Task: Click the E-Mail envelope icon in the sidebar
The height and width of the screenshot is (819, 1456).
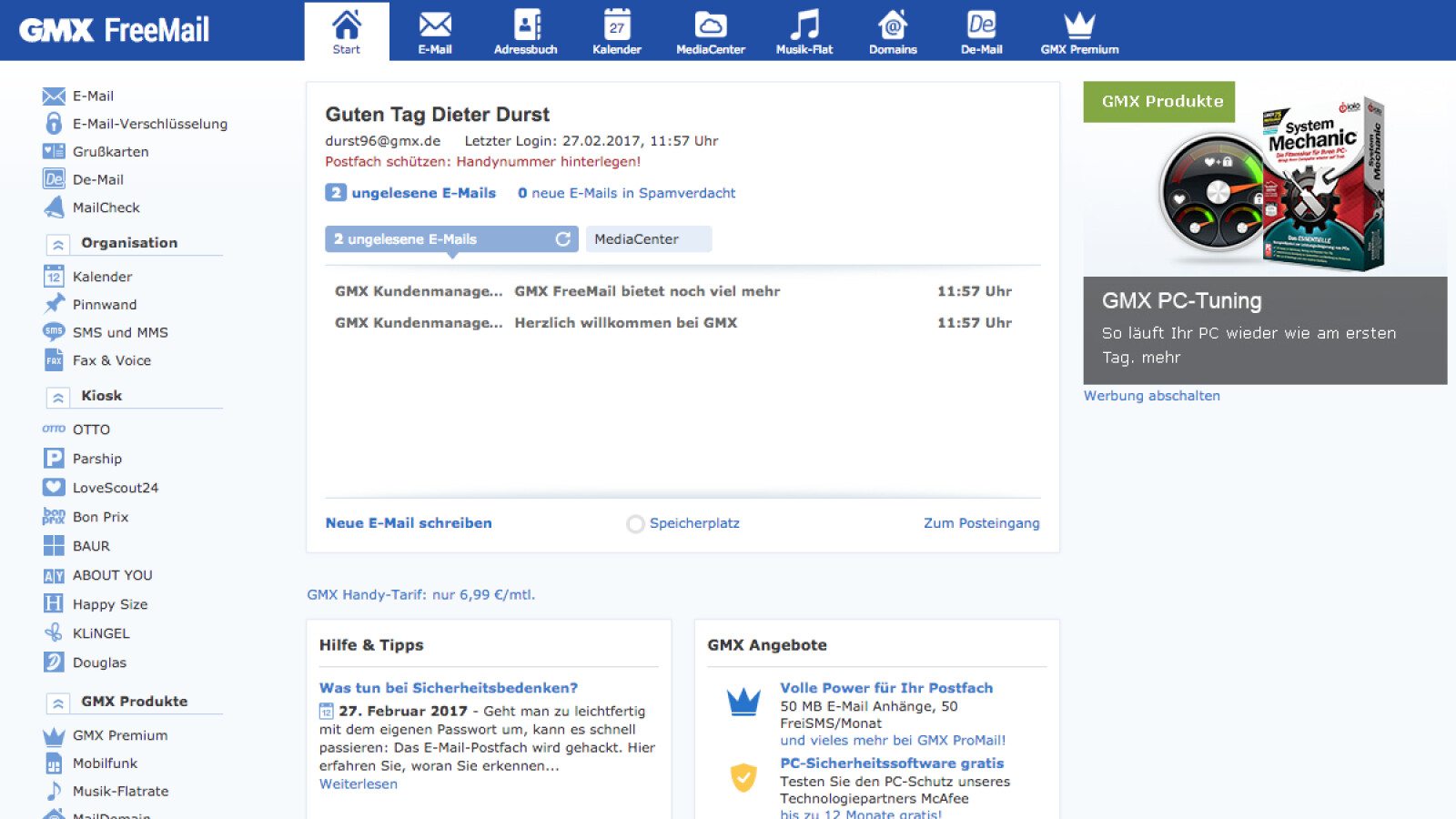Action: [54, 96]
